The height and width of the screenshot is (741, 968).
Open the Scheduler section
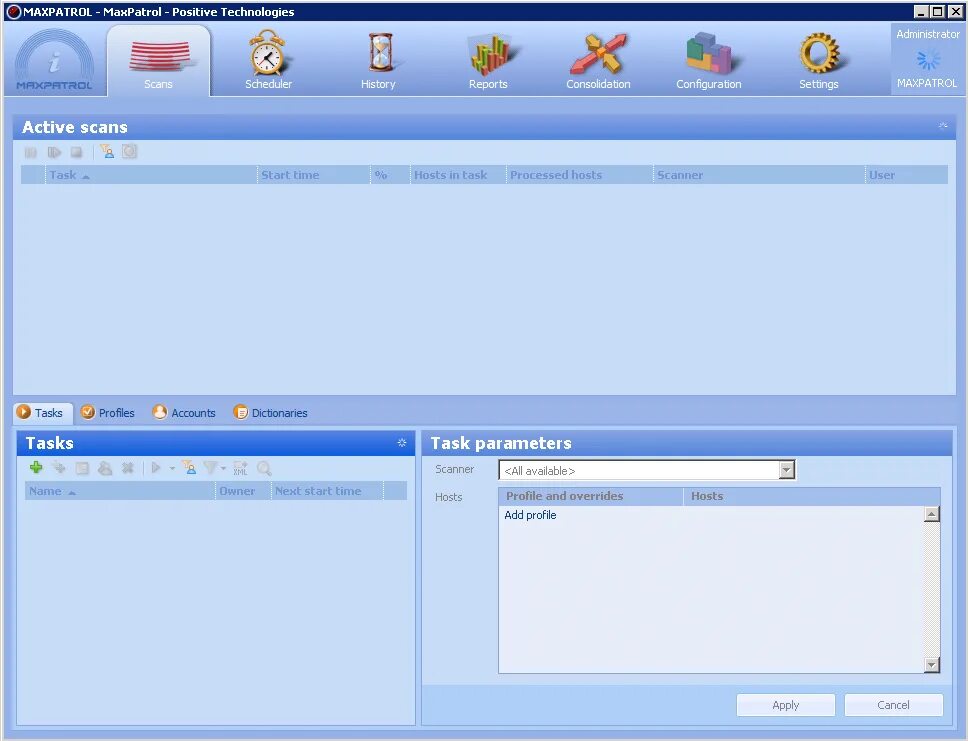click(x=268, y=62)
